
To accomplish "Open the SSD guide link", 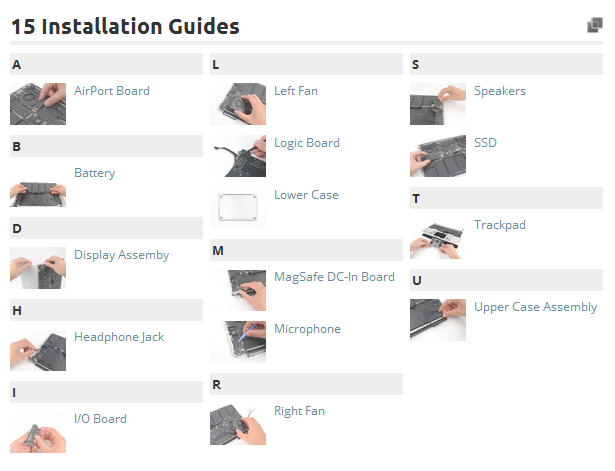I will (485, 143).
